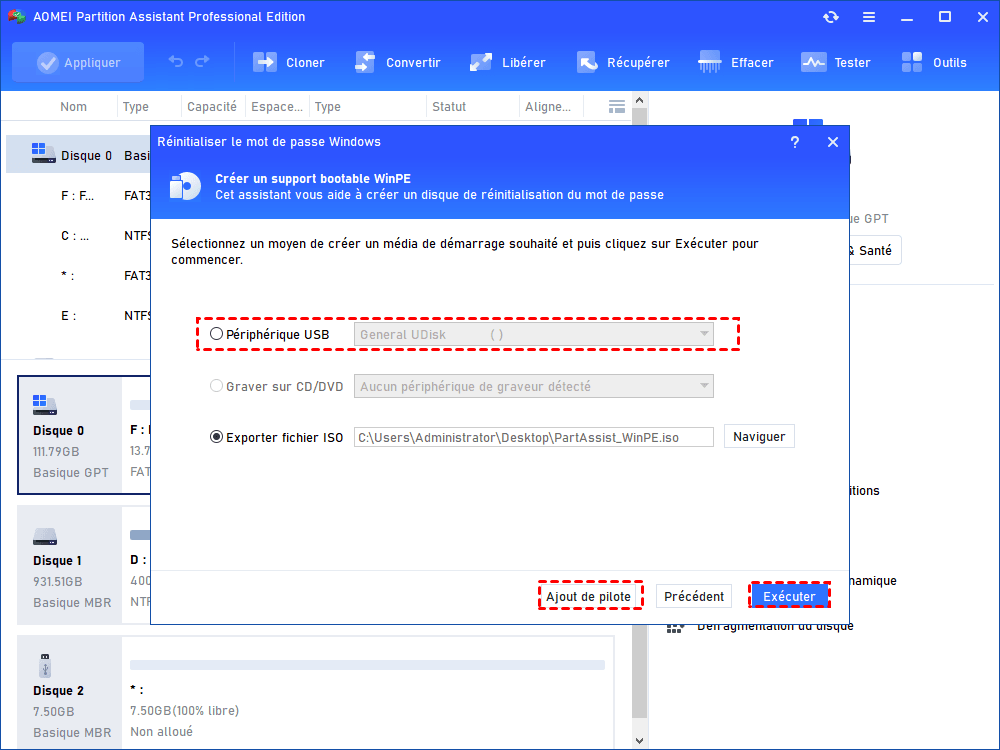
Task: Click the Naviguer browse button
Action: [759, 437]
